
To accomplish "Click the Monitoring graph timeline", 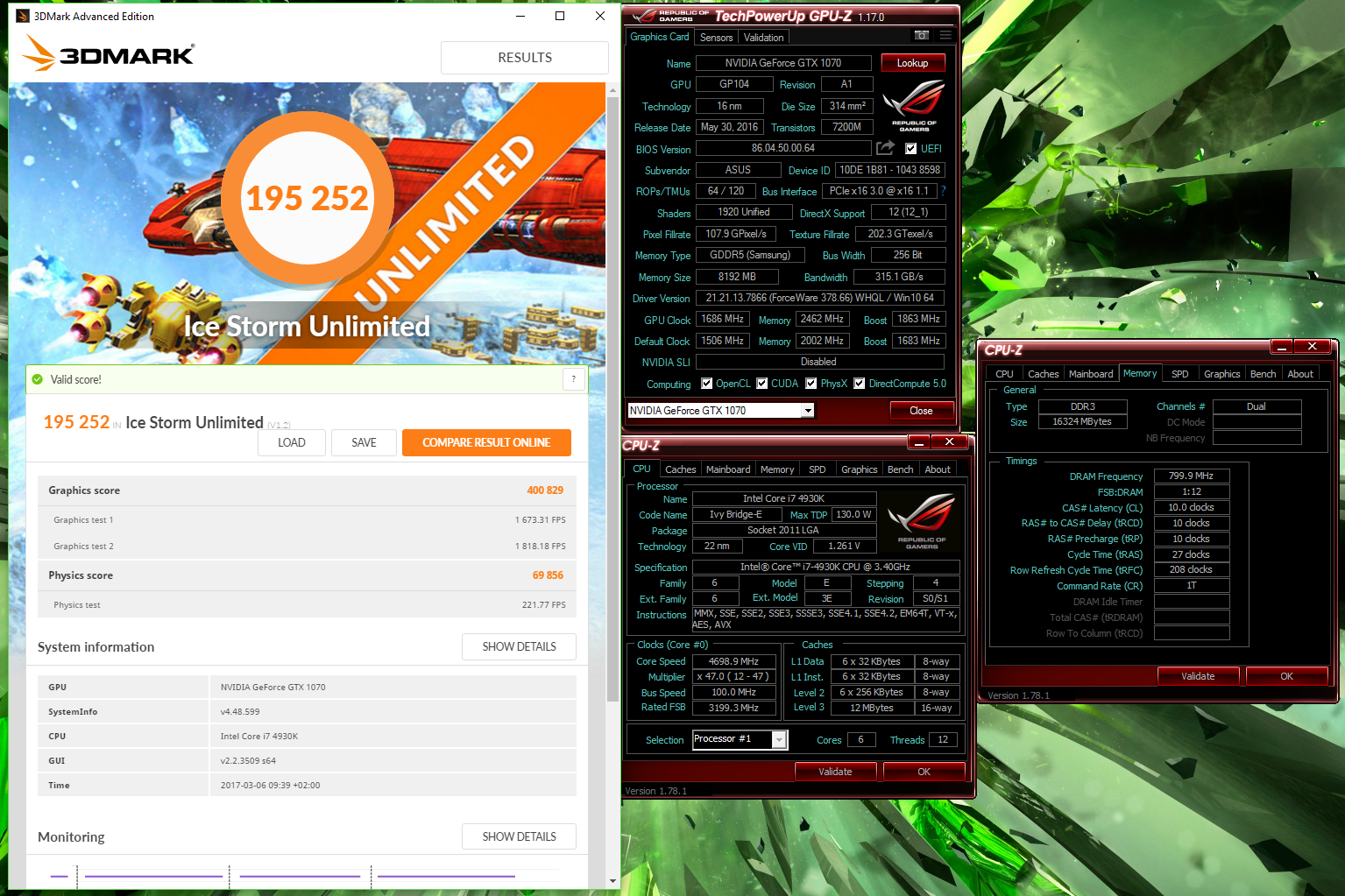I will (x=305, y=876).
